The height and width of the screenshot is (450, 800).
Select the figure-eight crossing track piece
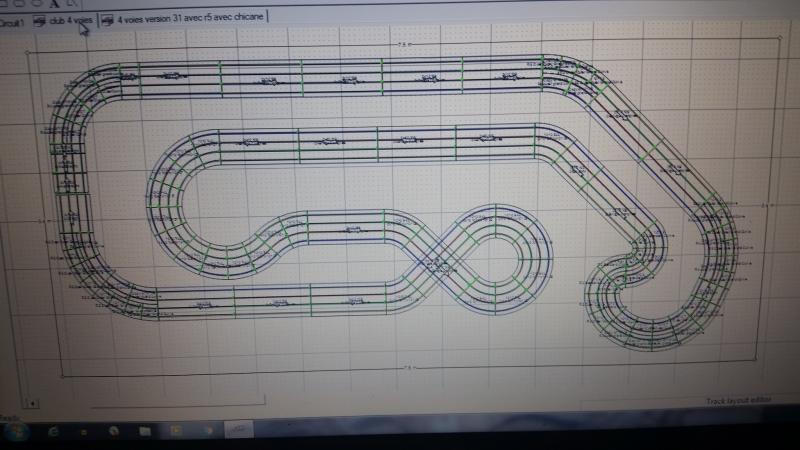coord(439,265)
